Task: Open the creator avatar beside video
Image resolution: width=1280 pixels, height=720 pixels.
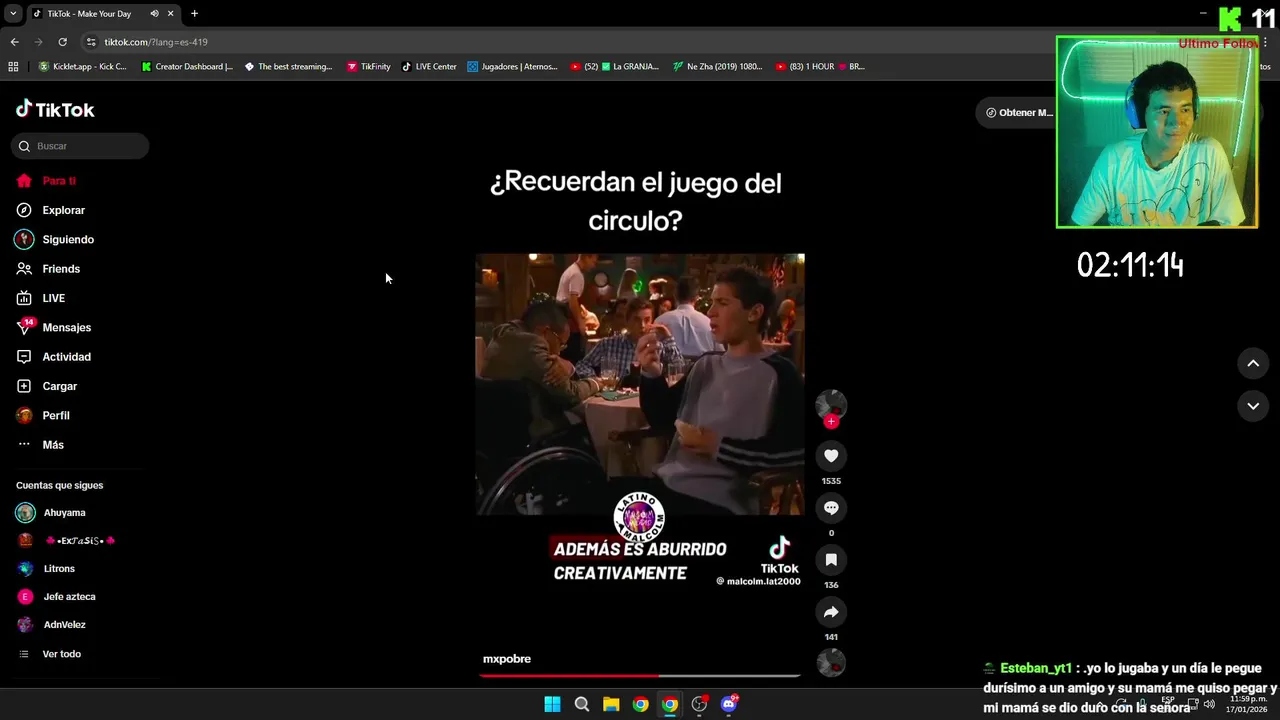Action: click(831, 404)
